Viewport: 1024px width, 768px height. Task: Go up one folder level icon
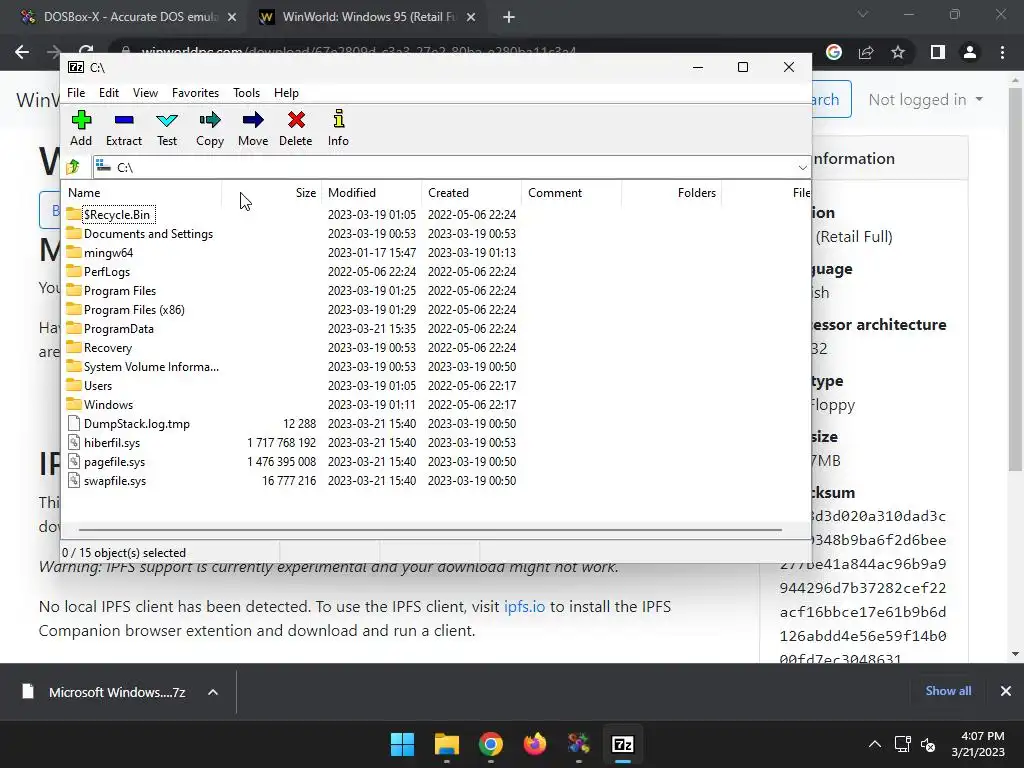pyautogui.click(x=73, y=167)
